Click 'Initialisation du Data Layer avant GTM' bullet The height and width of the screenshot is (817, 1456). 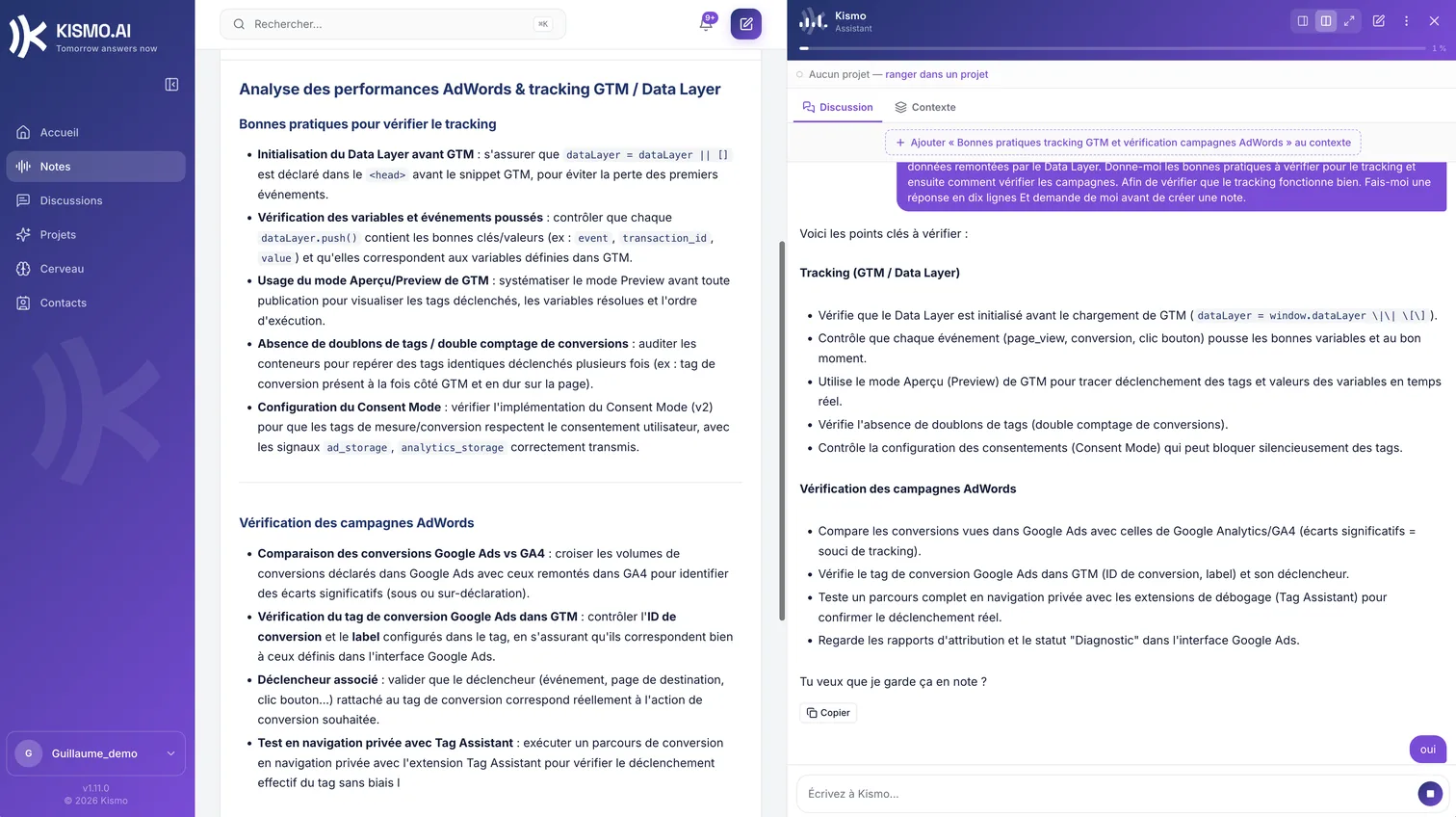pyautogui.click(x=366, y=154)
